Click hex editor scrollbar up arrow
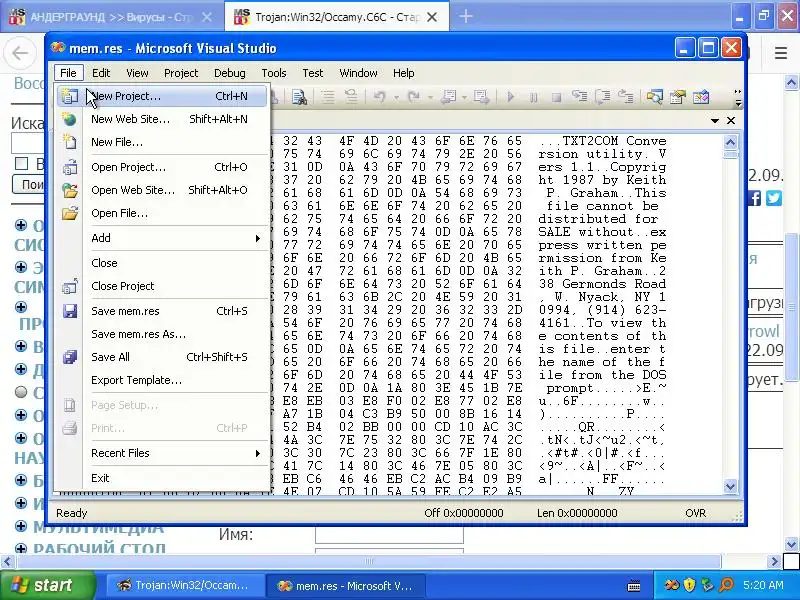The image size is (800, 600). pyautogui.click(x=730, y=142)
